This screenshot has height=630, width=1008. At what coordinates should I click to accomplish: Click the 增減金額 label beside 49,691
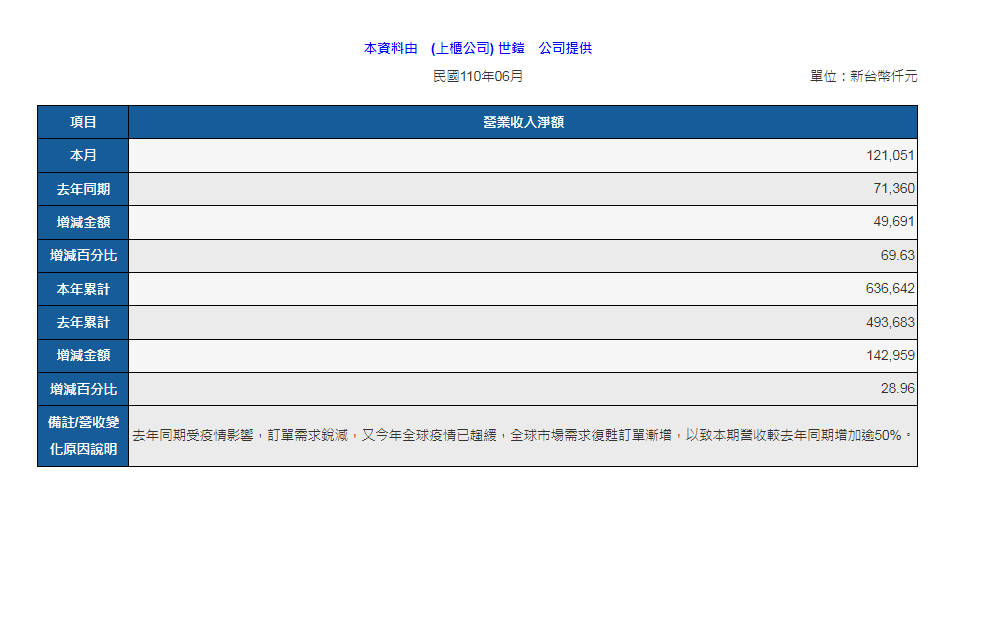pyautogui.click(x=83, y=222)
